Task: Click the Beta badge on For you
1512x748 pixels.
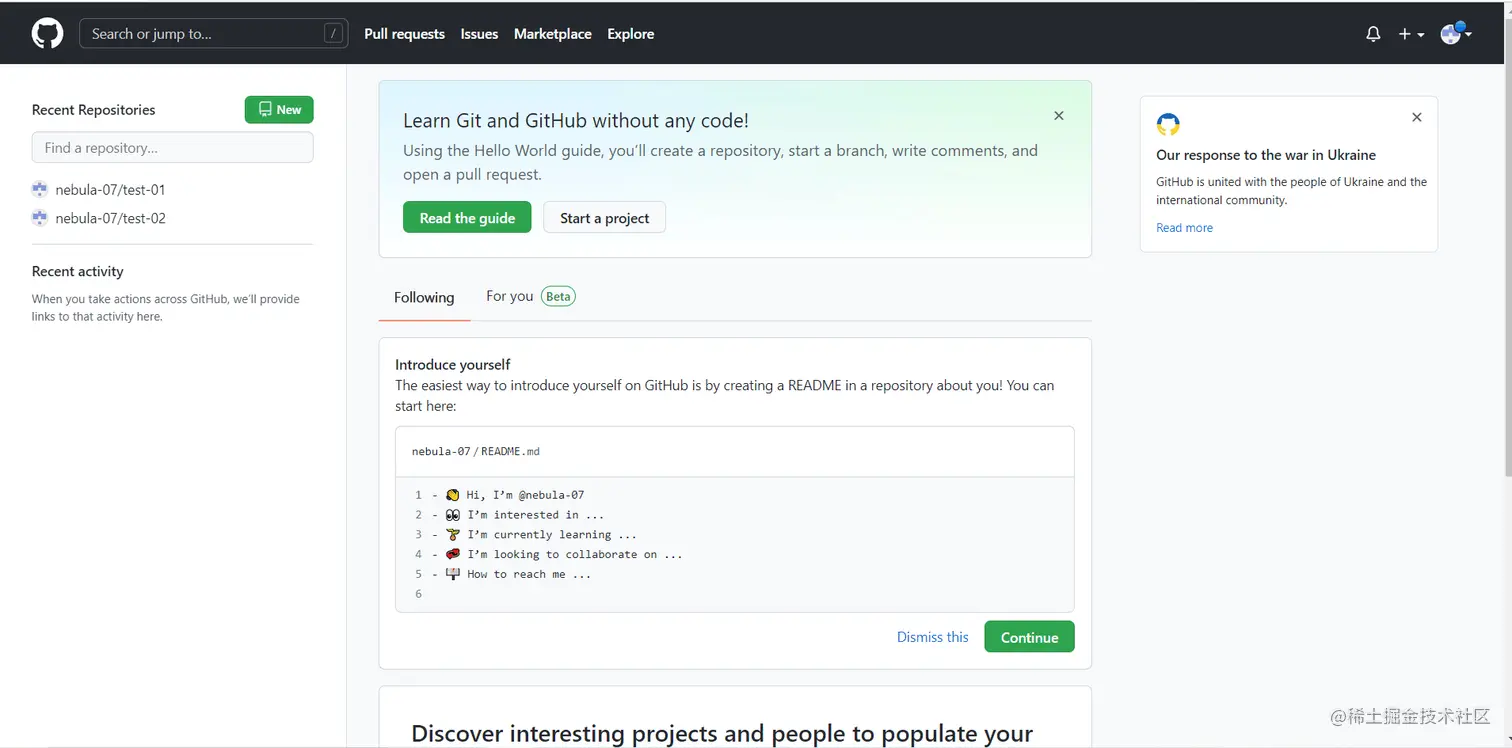Action: point(558,296)
